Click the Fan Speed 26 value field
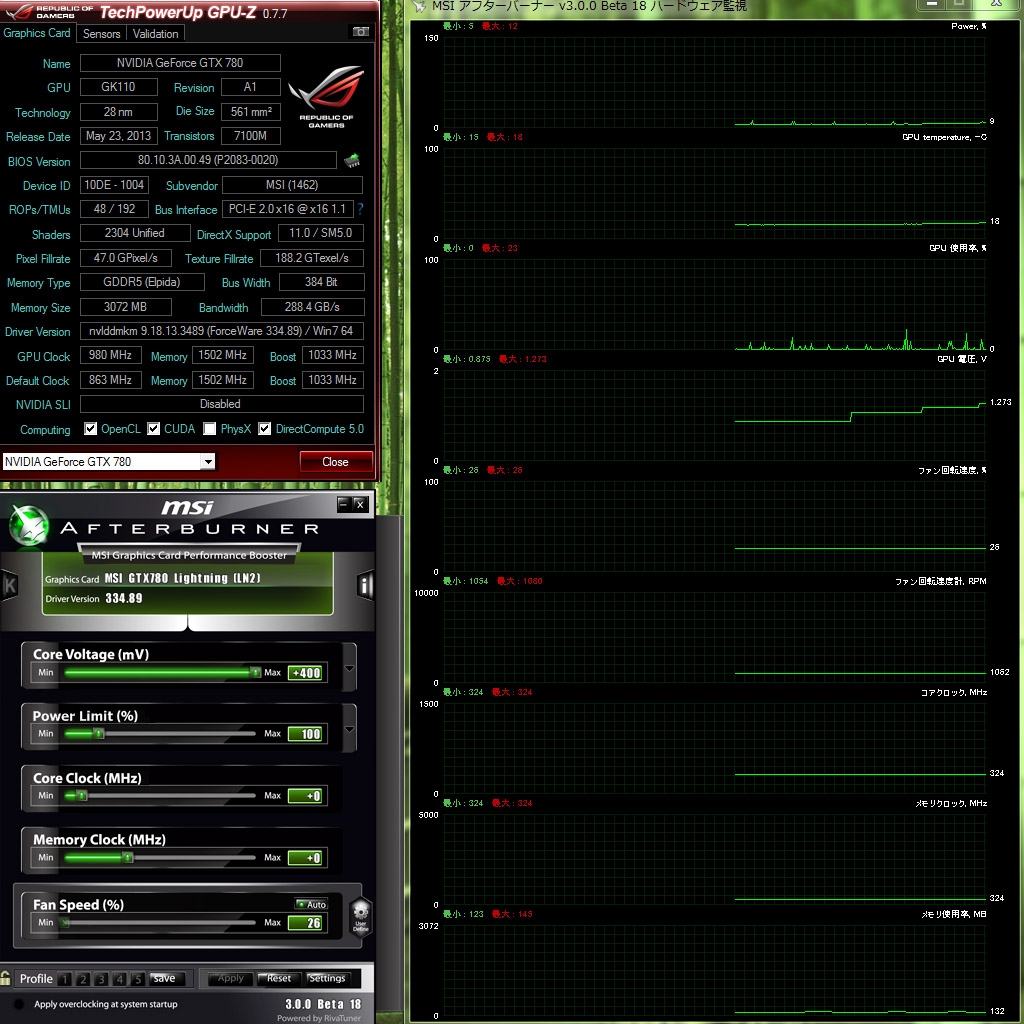 [305, 923]
